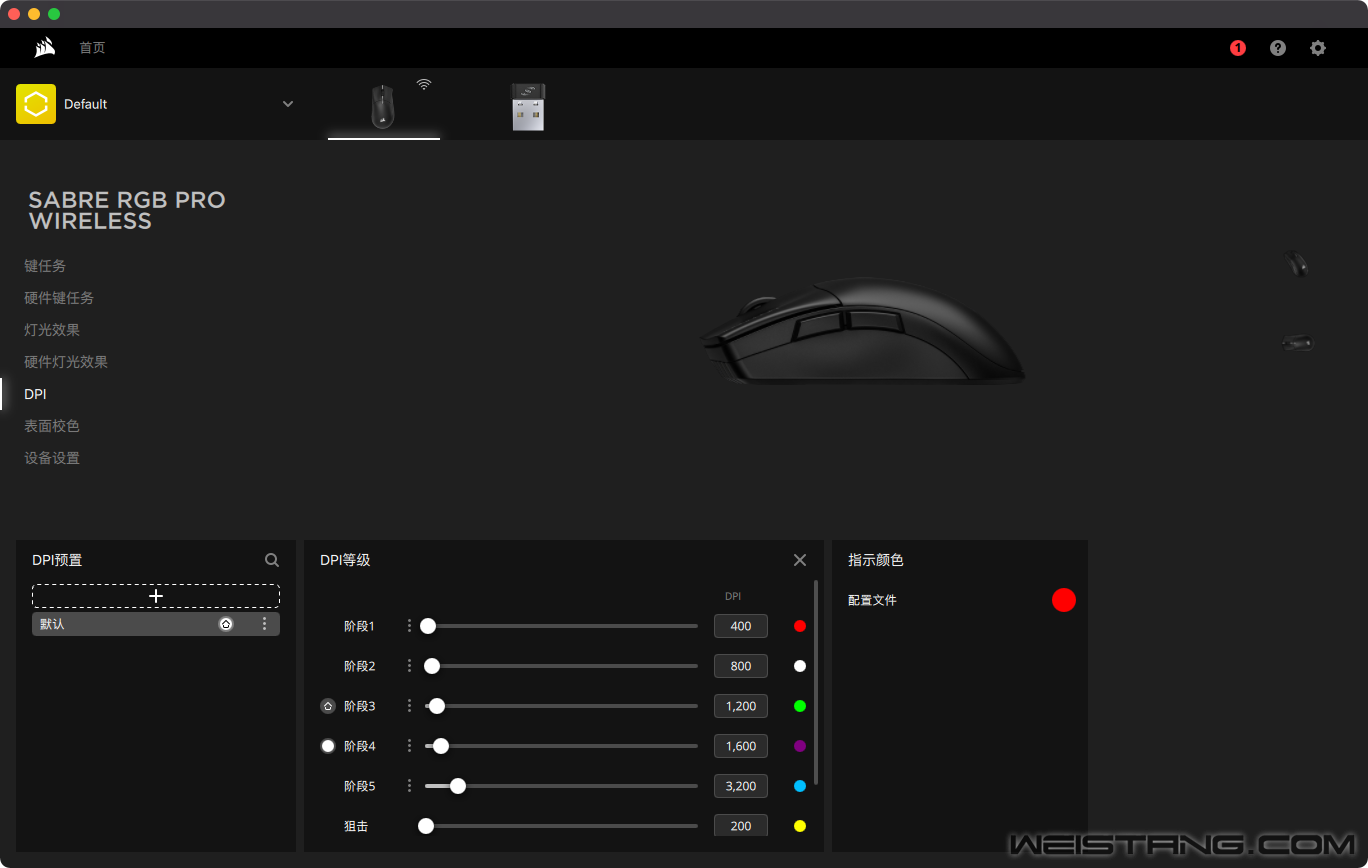Change 阶段3 green color swatch
This screenshot has height=868, width=1368.
pos(800,706)
